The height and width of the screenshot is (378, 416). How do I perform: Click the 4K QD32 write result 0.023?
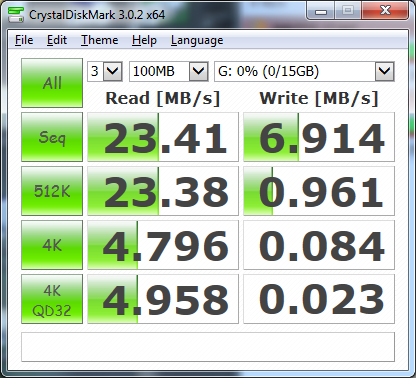[319, 299]
